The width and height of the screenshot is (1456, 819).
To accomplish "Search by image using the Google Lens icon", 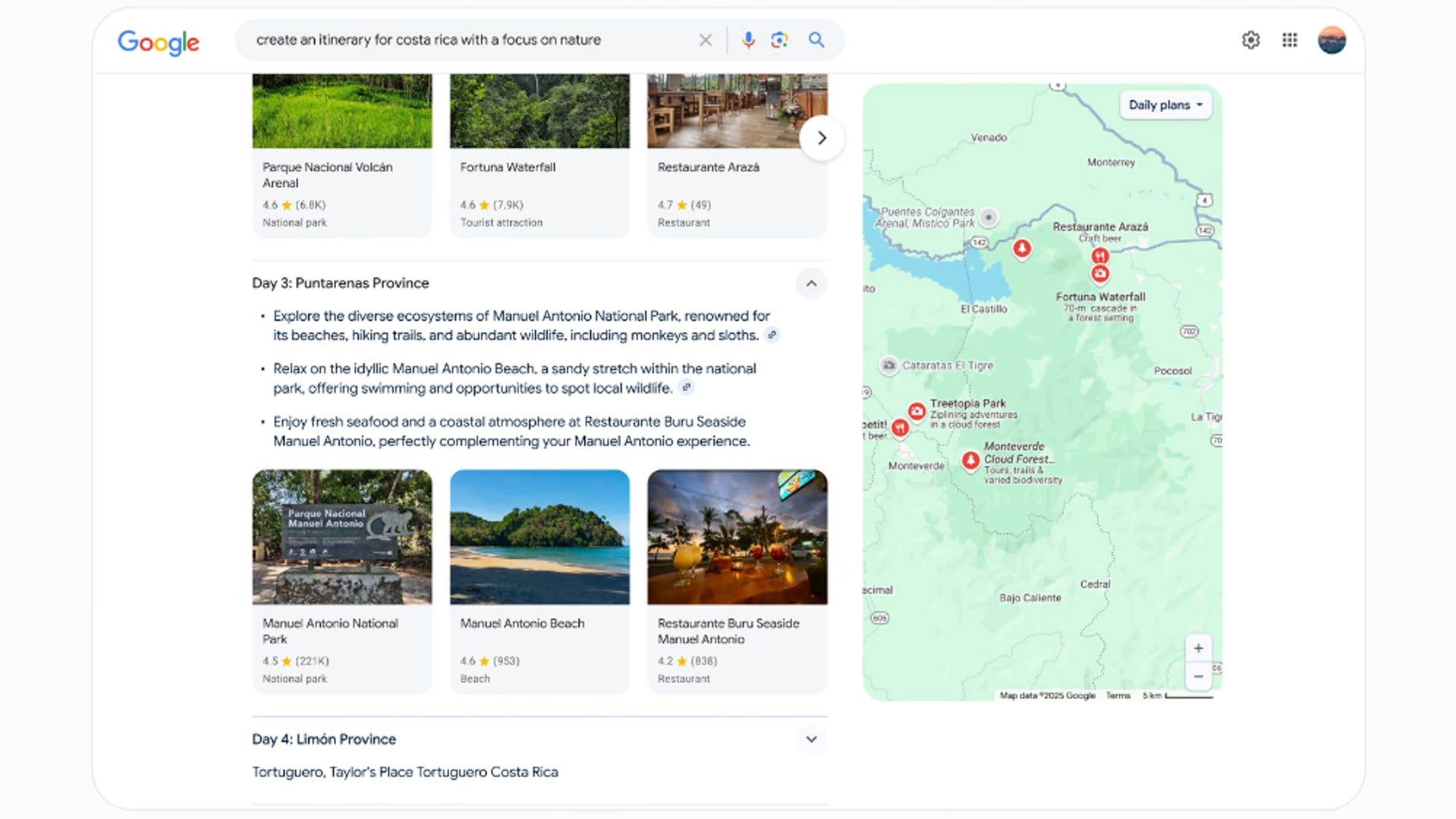I will (x=778, y=39).
